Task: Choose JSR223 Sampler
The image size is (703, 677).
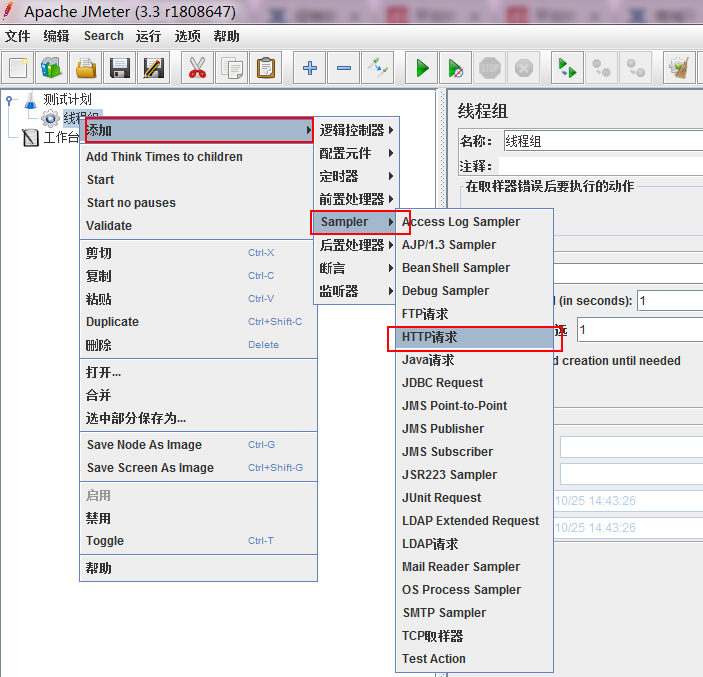Action: (475, 475)
